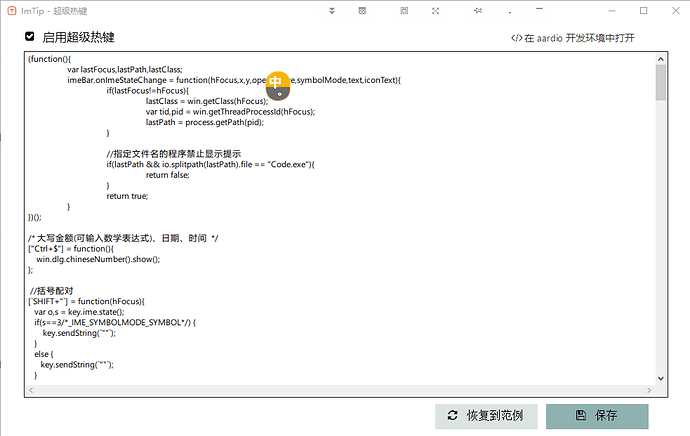
Task: Click the code line 'return true;'
Action: [127, 196]
